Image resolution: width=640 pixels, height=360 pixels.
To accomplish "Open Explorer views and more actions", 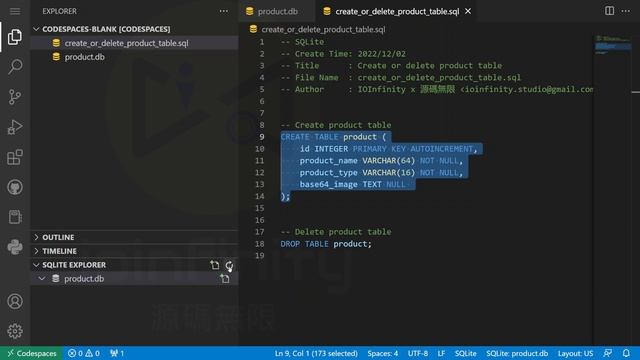I will point(224,11).
